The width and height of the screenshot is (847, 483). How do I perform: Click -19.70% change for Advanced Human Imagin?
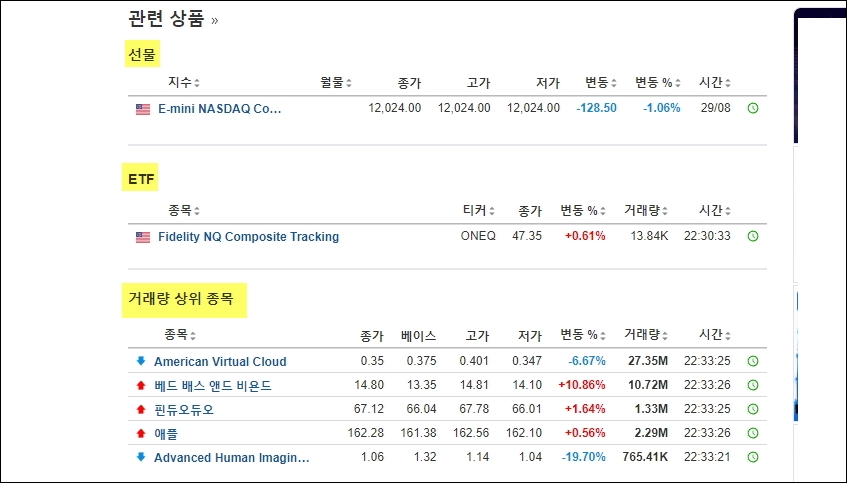point(584,457)
